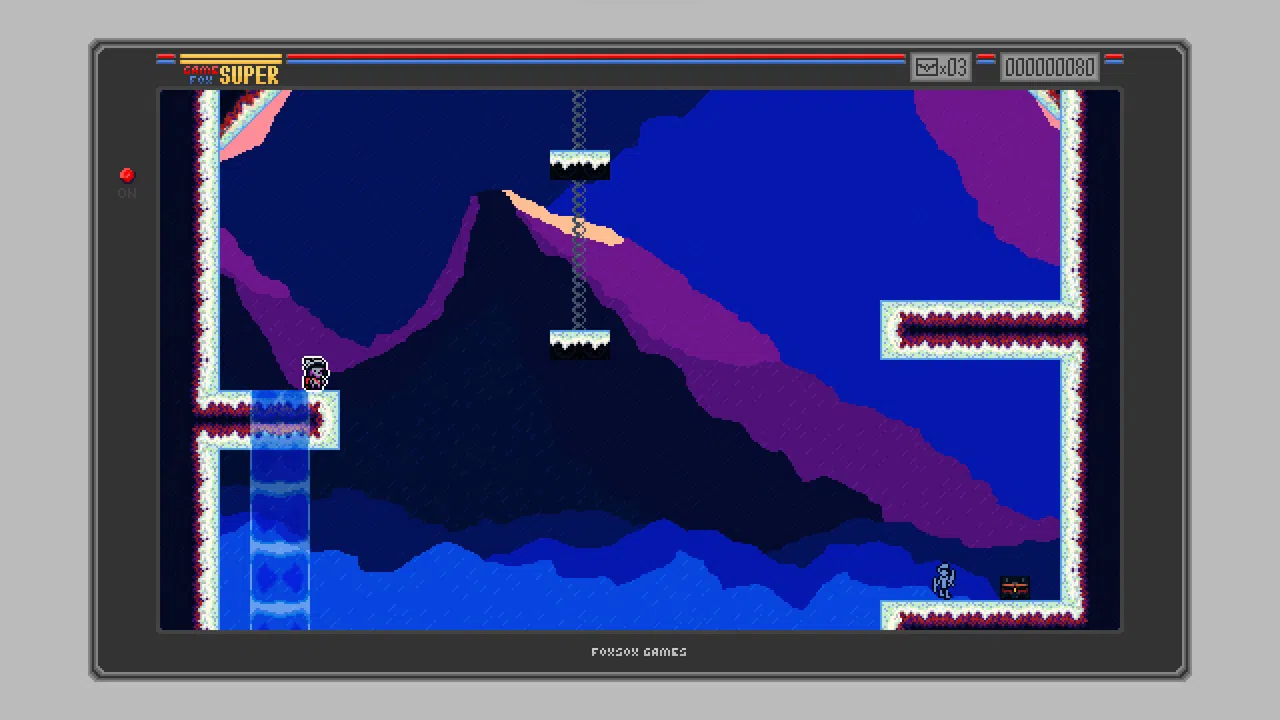1280x720 pixels.
Task: Click the lower chained snowy platform
Action: [580, 345]
